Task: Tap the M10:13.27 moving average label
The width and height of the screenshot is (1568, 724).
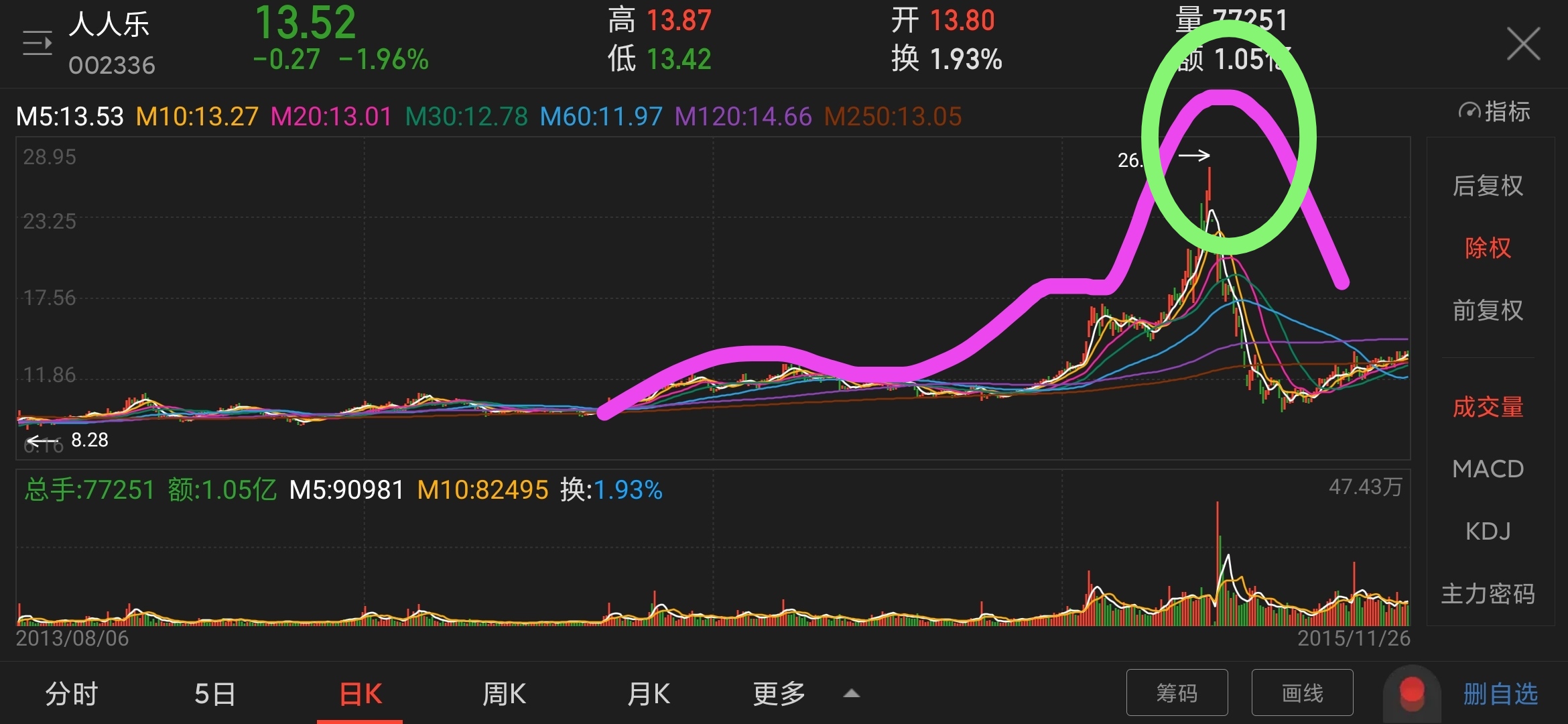Action: [x=197, y=117]
